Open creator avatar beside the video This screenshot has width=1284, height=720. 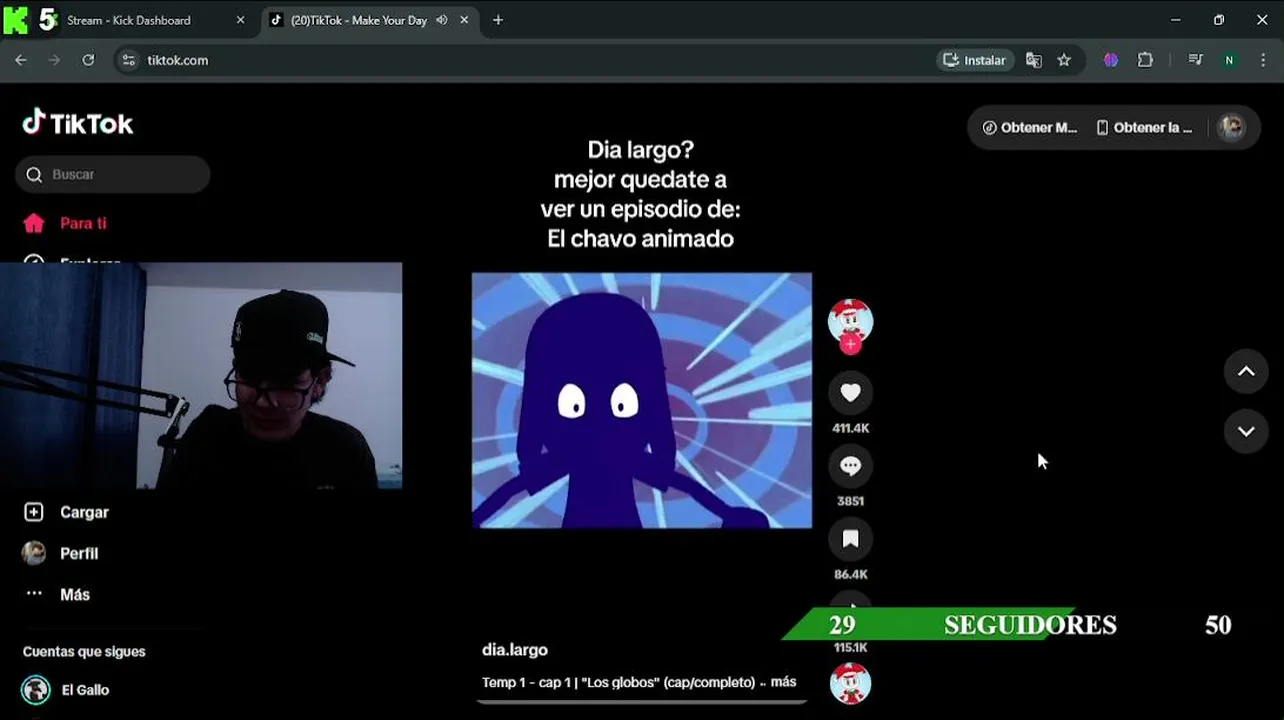tap(850, 320)
